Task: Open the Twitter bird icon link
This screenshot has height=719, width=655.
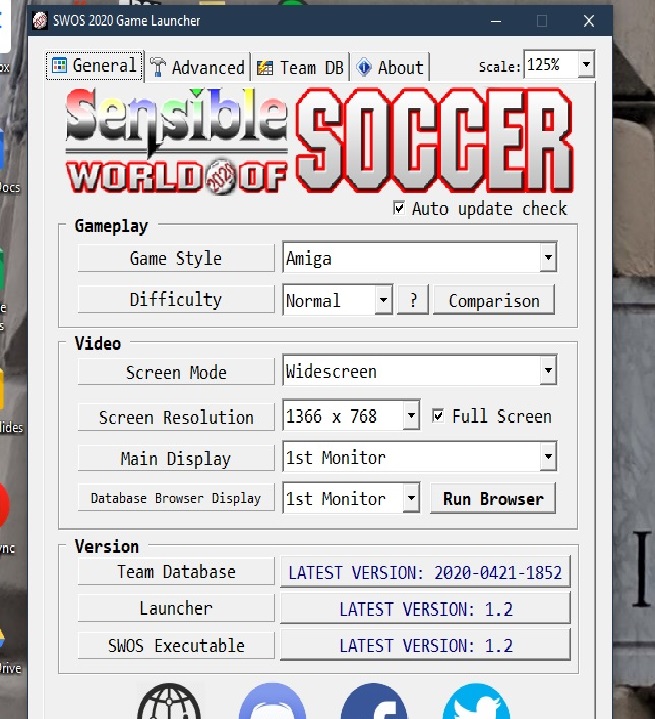Action: 476,703
